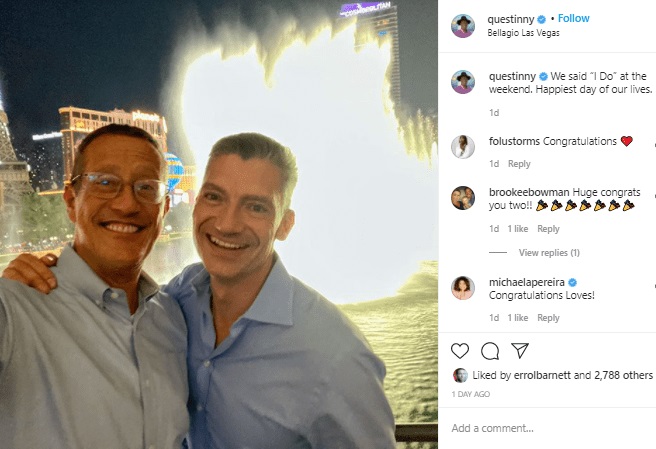Share post via paper plane icon
The image size is (656, 449).
coord(520,350)
